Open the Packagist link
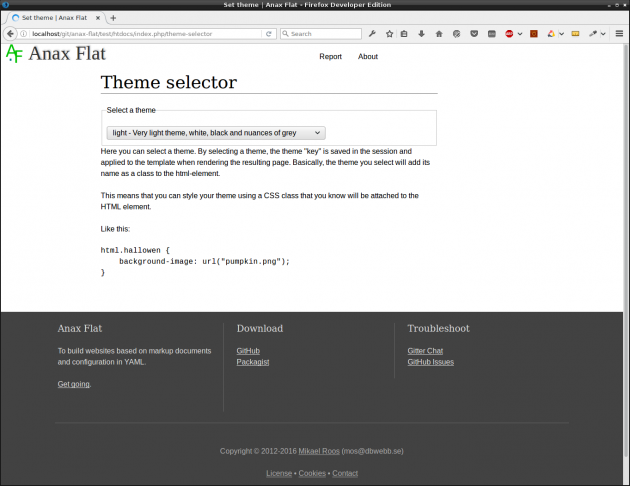This screenshot has height=486, width=630. click(x=252, y=362)
